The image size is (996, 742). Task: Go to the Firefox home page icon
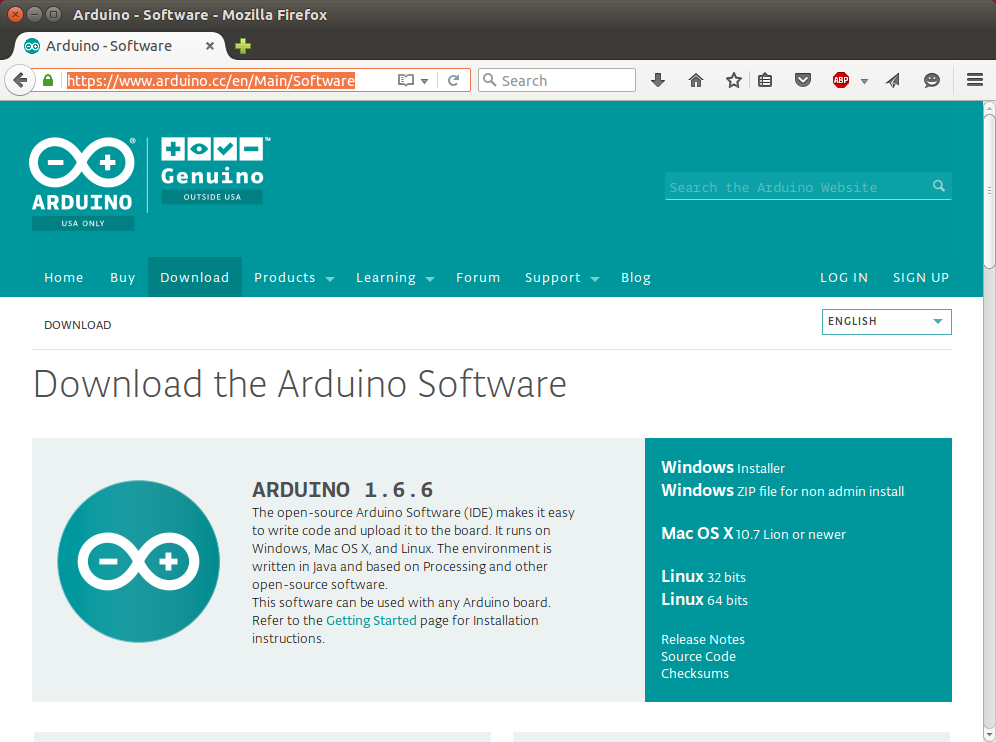pos(696,80)
